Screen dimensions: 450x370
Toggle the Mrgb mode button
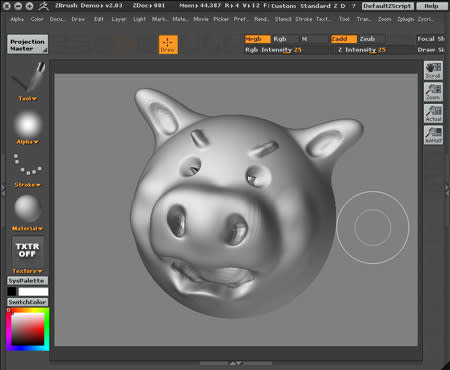[x=257, y=39]
